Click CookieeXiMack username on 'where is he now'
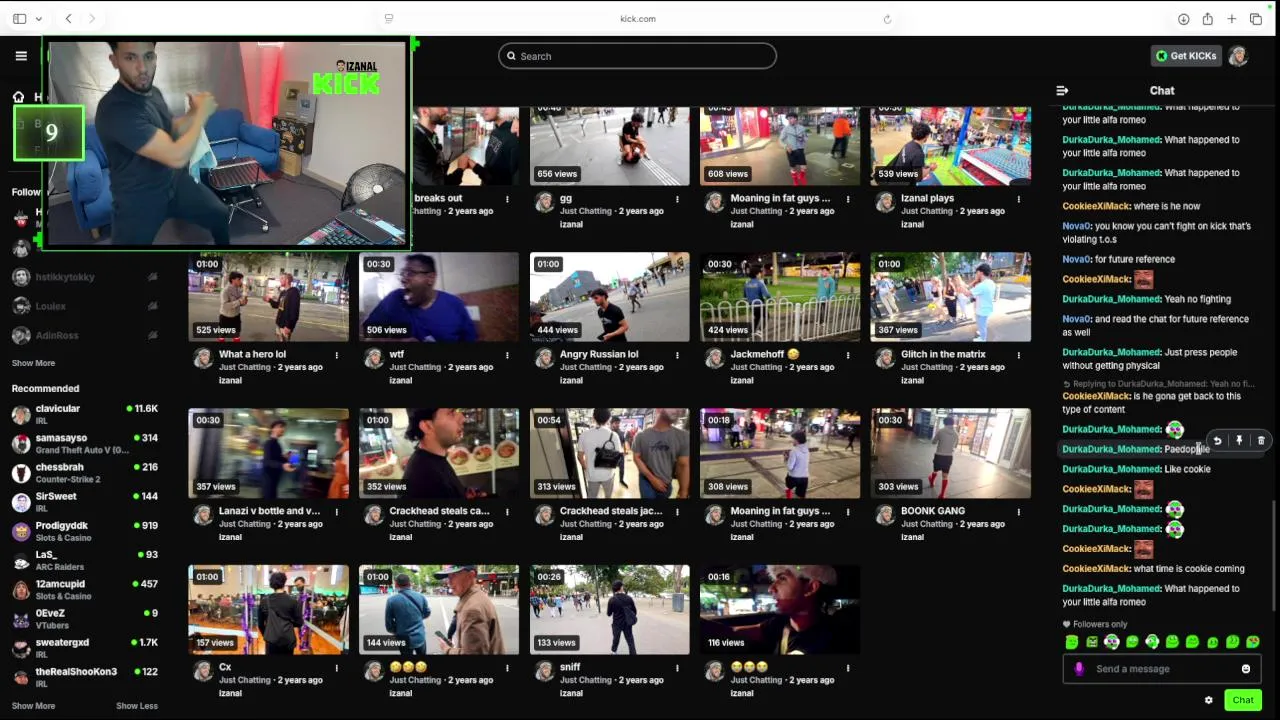 point(1096,206)
